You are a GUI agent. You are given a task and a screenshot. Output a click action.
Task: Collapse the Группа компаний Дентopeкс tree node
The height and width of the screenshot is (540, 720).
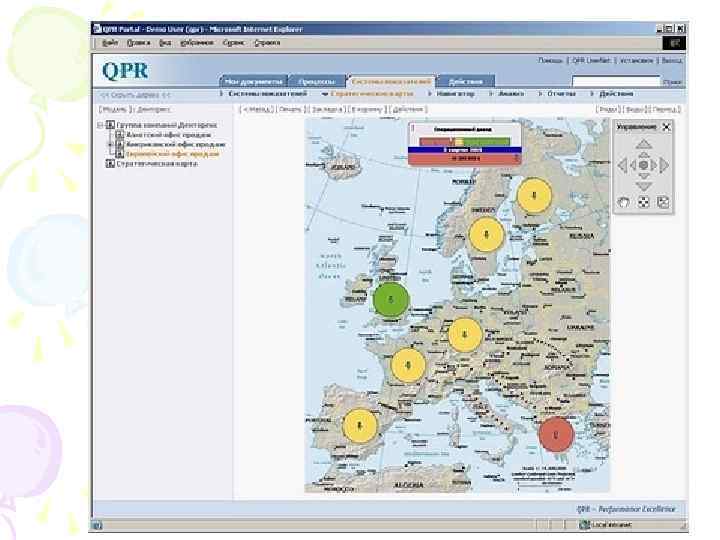100,125
